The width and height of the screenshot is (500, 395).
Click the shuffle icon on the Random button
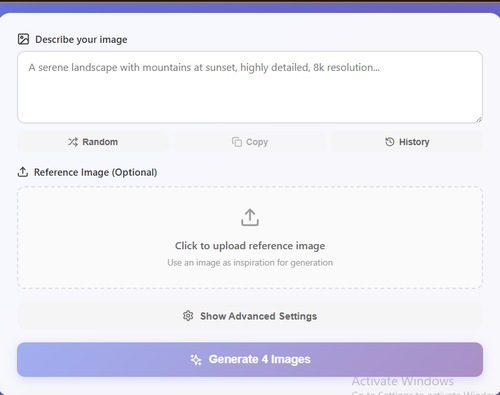click(x=73, y=142)
